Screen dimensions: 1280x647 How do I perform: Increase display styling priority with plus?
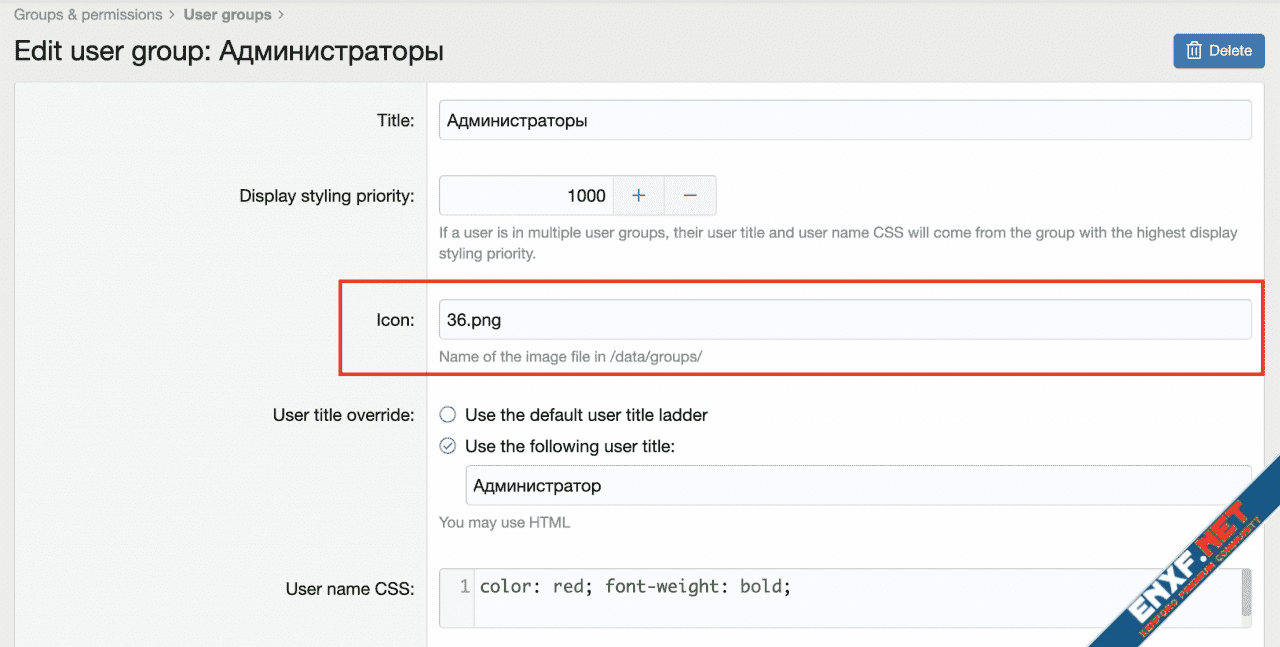pyautogui.click(x=639, y=196)
